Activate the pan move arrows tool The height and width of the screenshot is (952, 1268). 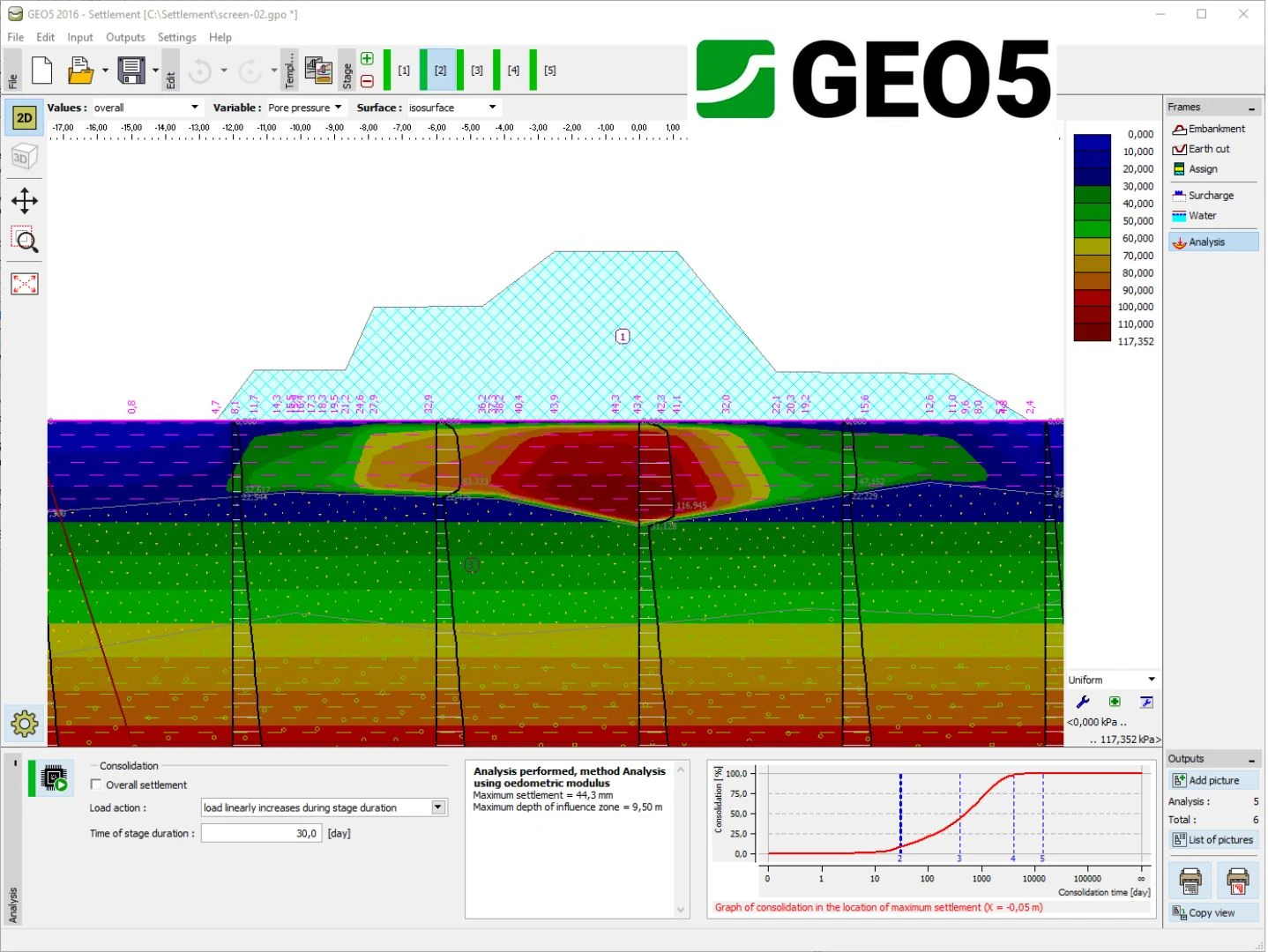coord(24,201)
